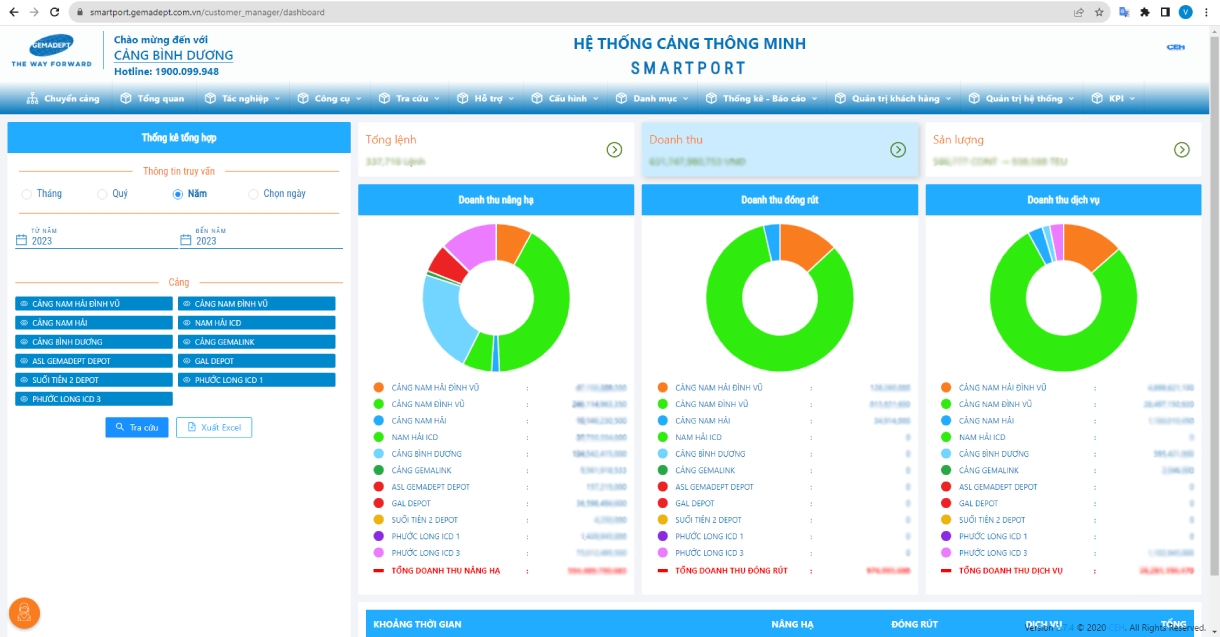Toggle ASL GEMADEPT DEPOT chip

tap(94, 361)
